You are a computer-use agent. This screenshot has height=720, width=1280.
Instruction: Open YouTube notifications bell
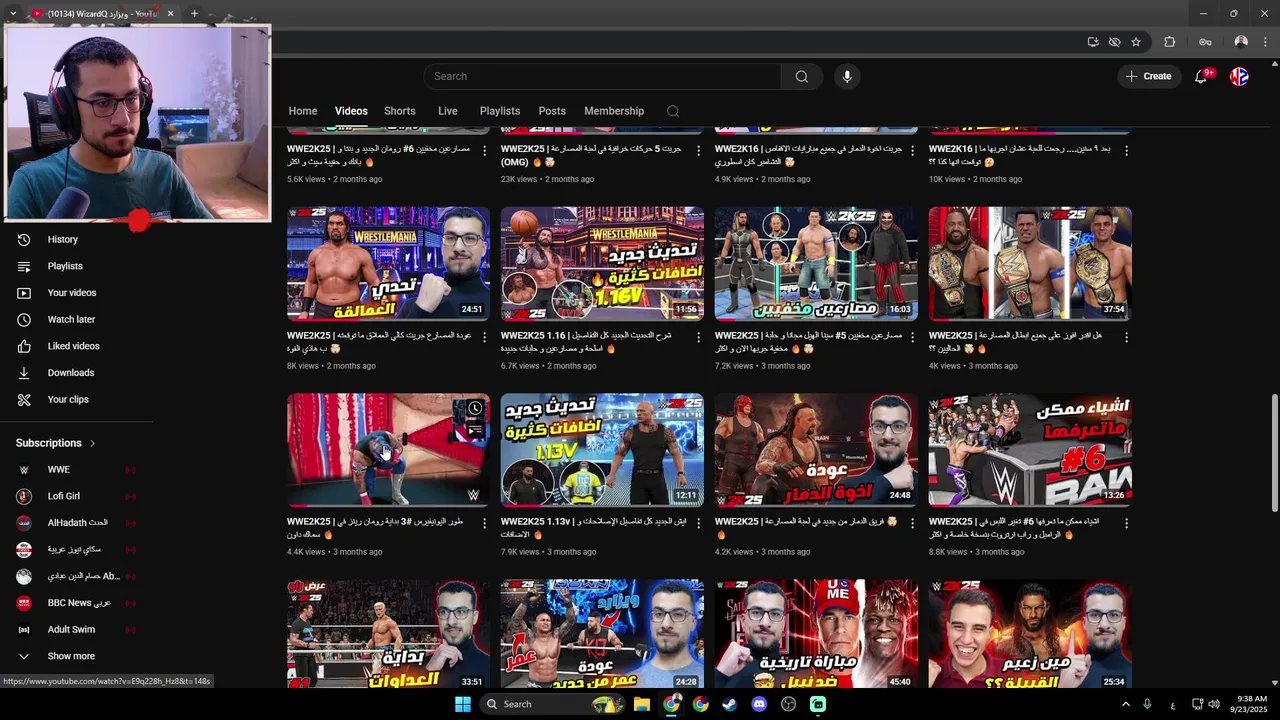[1201, 76]
